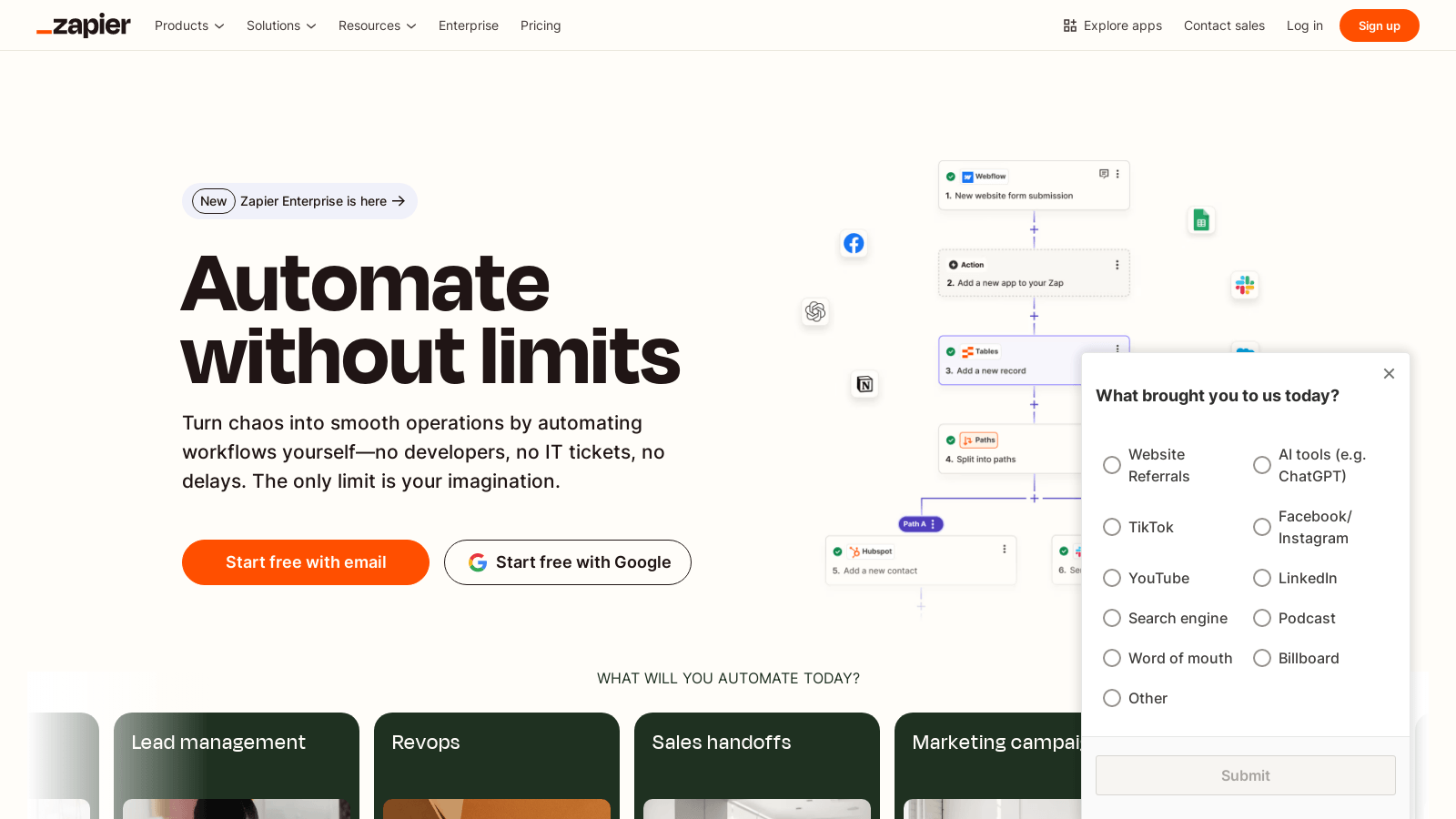Open the Facebook app icon

pos(854,243)
